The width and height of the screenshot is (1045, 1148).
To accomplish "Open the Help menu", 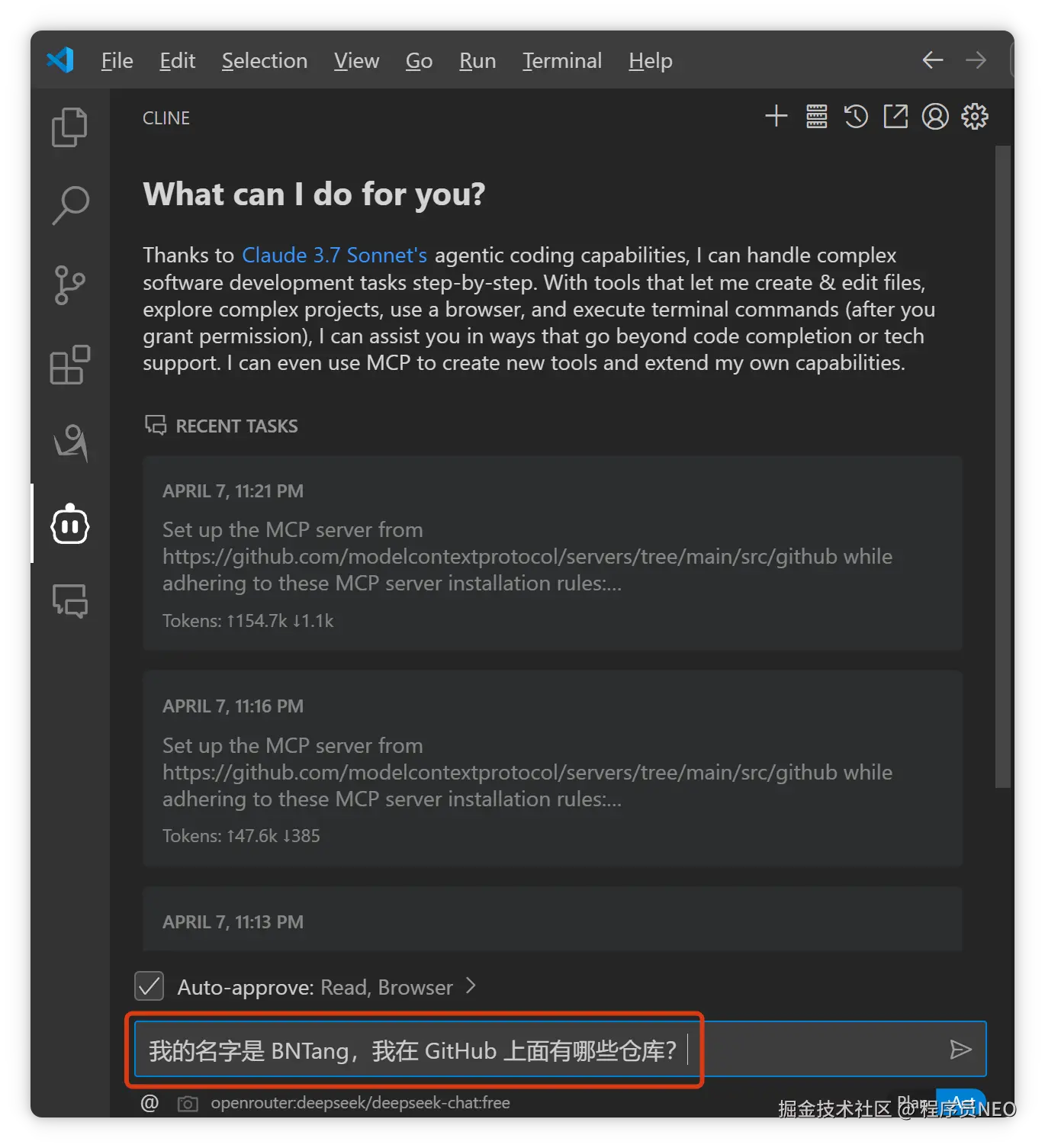I will (x=651, y=60).
